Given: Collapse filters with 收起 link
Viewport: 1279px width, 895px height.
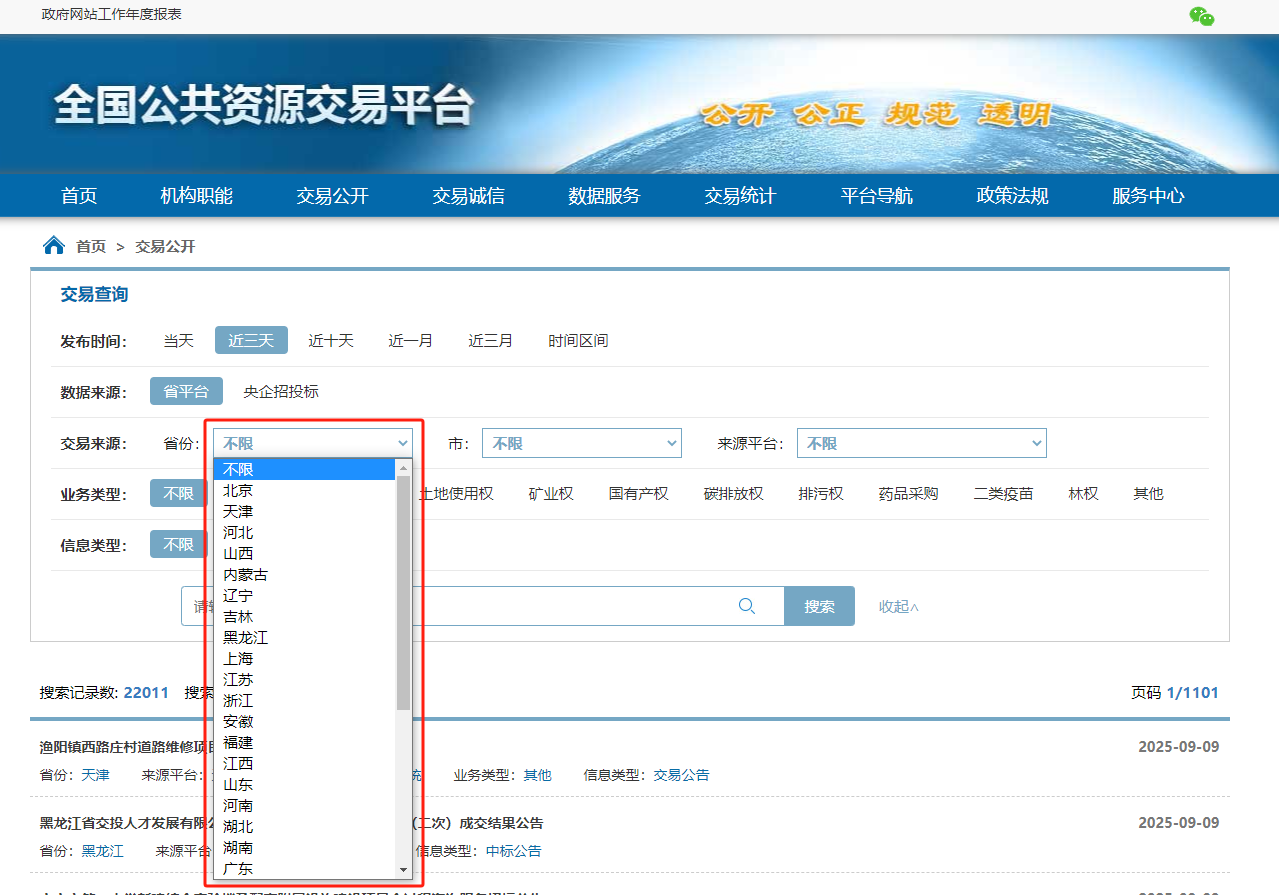Looking at the screenshot, I should [898, 606].
